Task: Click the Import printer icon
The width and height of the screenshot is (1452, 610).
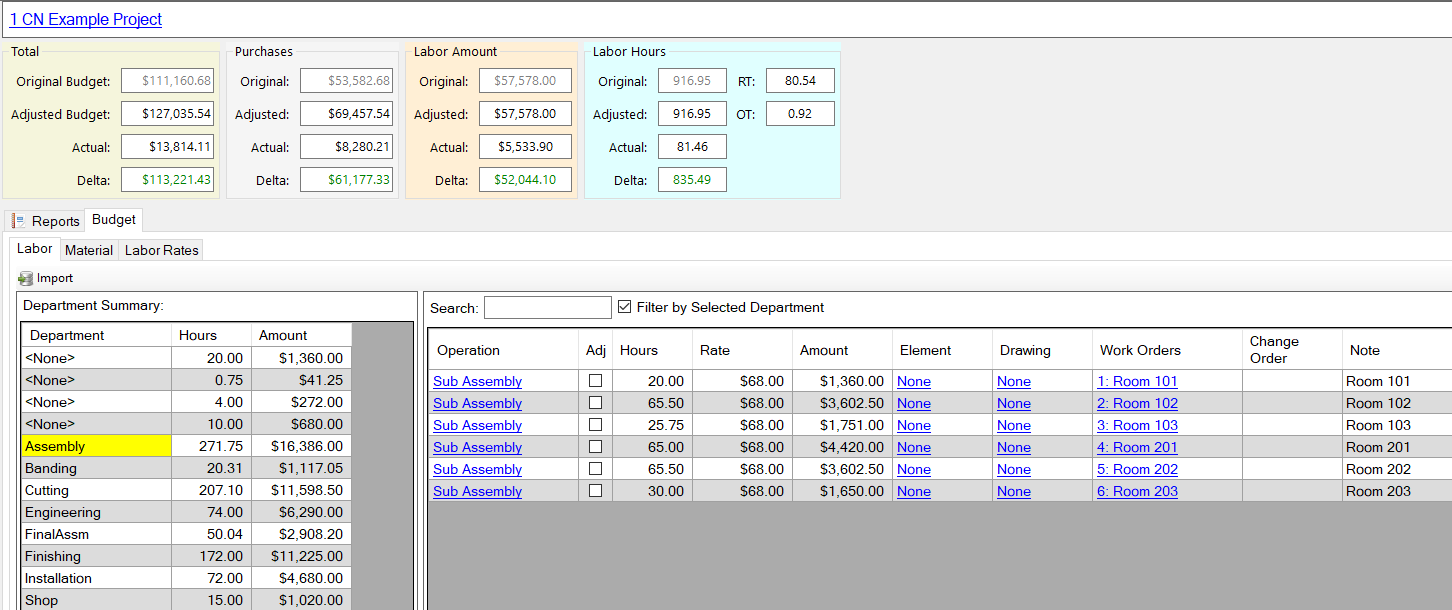Action: 26,279
